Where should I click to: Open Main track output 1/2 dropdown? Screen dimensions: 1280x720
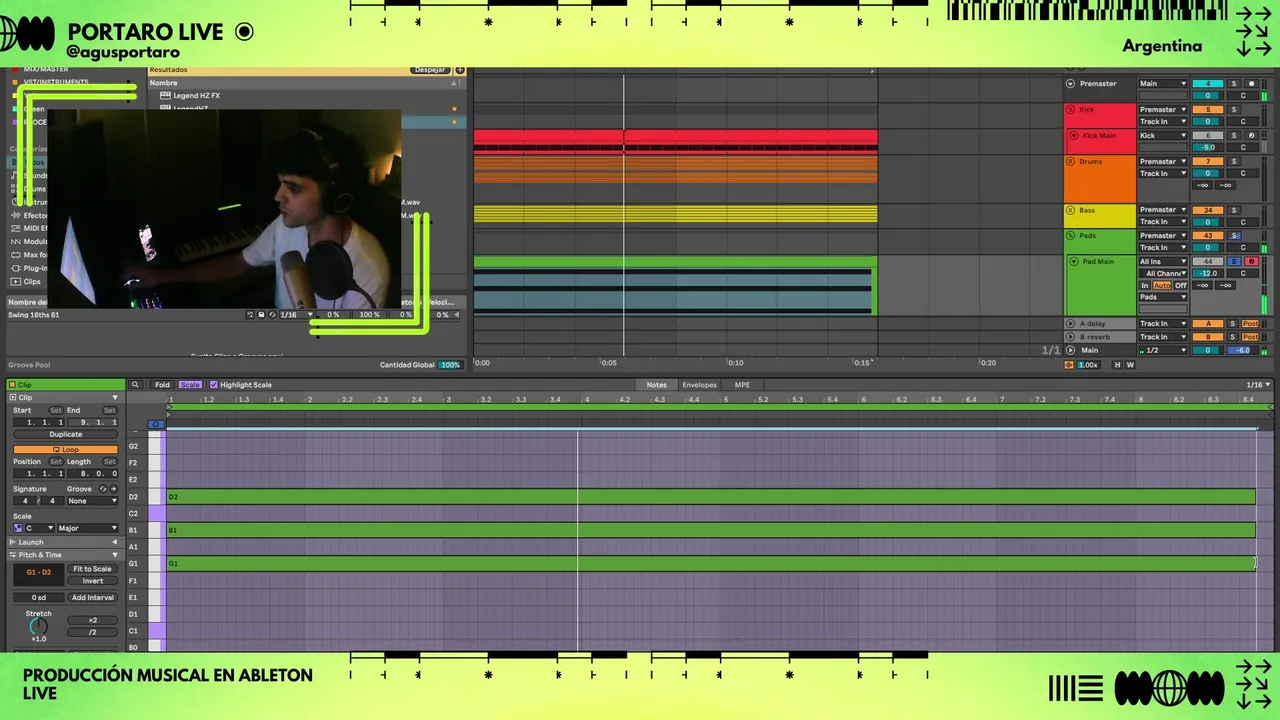[1163, 350]
